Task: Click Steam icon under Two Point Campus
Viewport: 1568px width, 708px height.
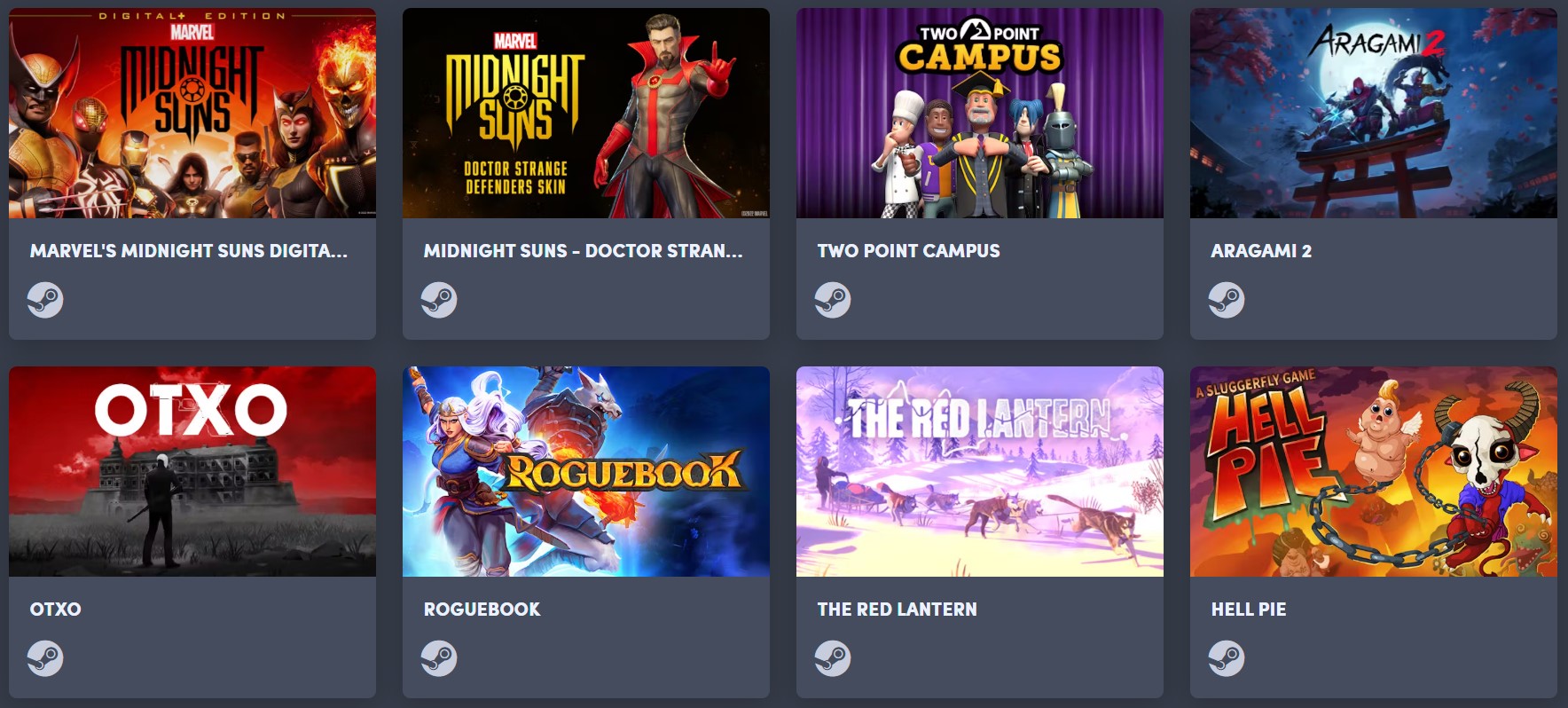Action: pyautogui.click(x=833, y=300)
